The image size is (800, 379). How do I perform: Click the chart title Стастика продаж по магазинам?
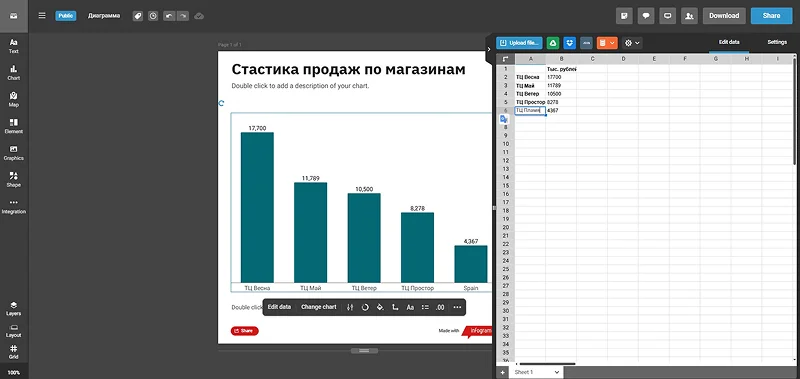tap(348, 69)
